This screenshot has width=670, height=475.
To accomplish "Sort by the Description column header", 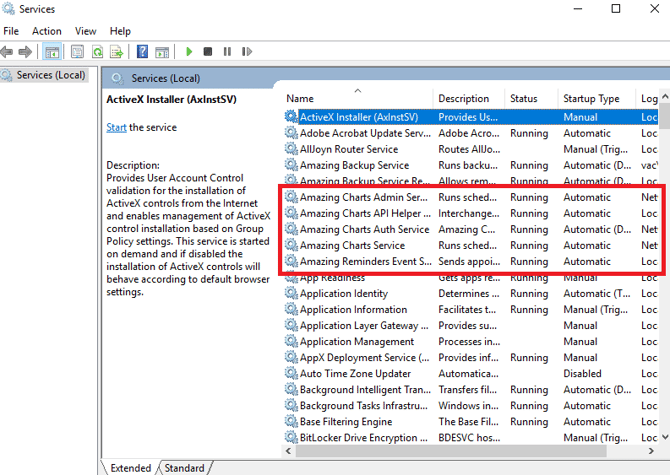I will click(x=469, y=99).
